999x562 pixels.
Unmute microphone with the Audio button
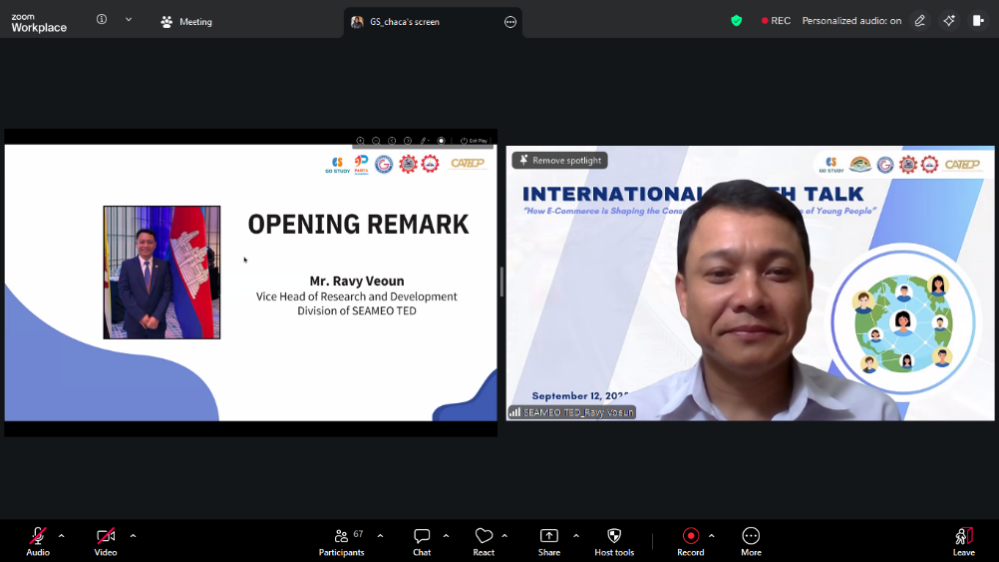38,542
